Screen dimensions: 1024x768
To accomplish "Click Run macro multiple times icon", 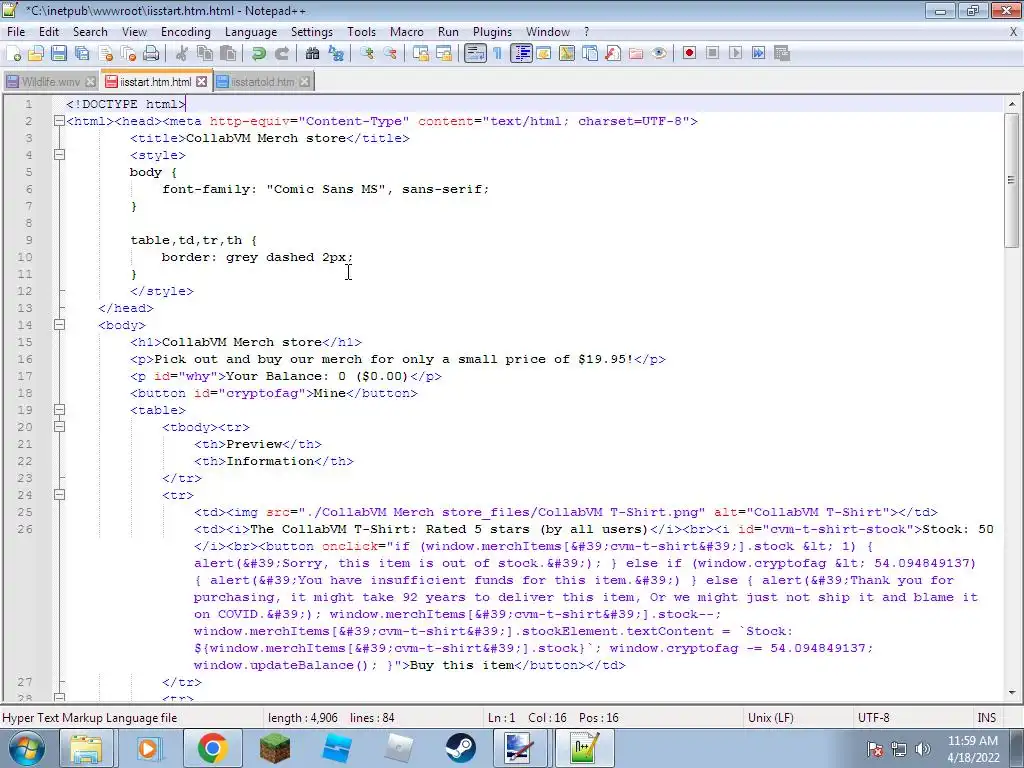I will point(758,54).
